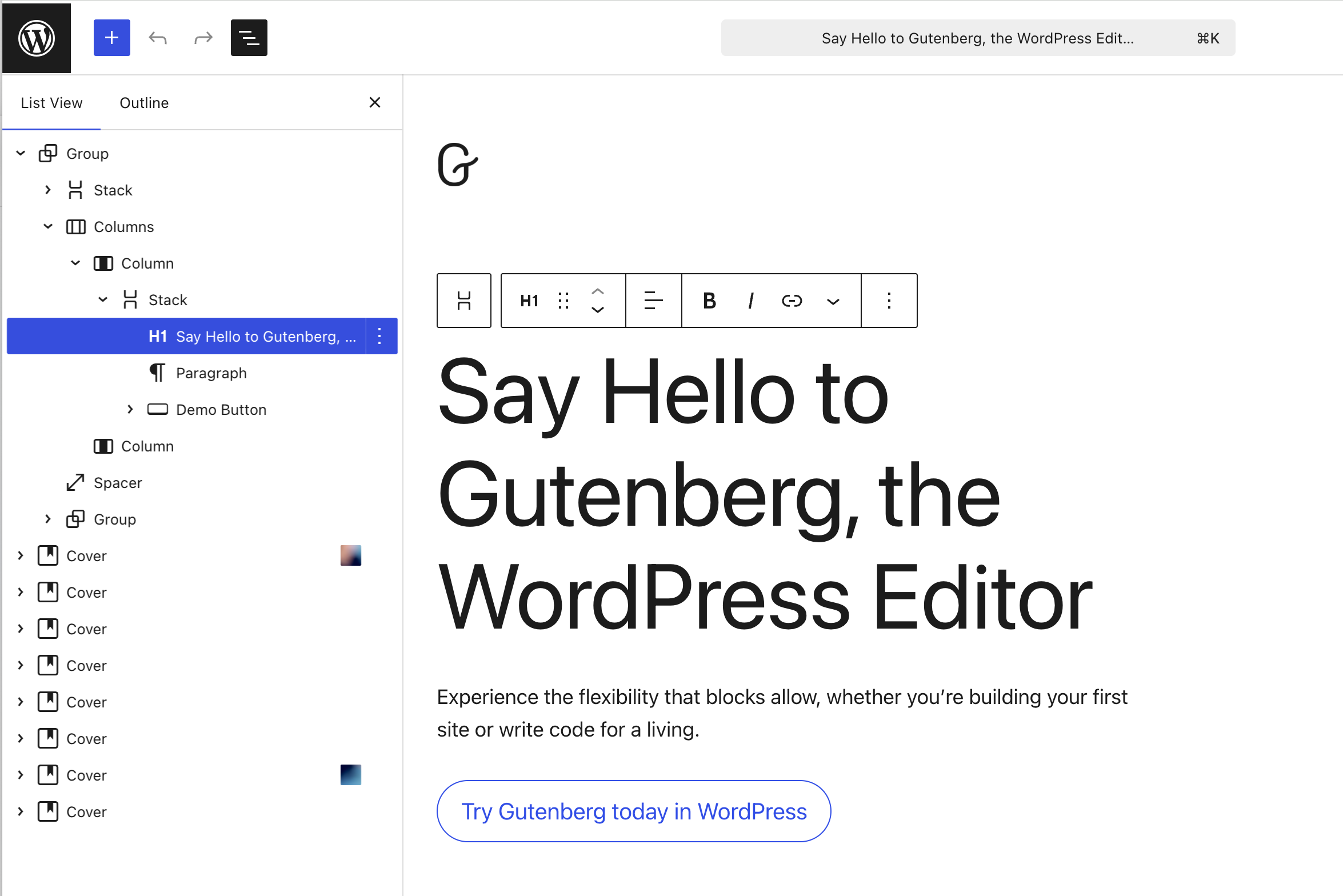The image size is (1343, 896).
Task: Toggle bold formatting
Action: [710, 301]
